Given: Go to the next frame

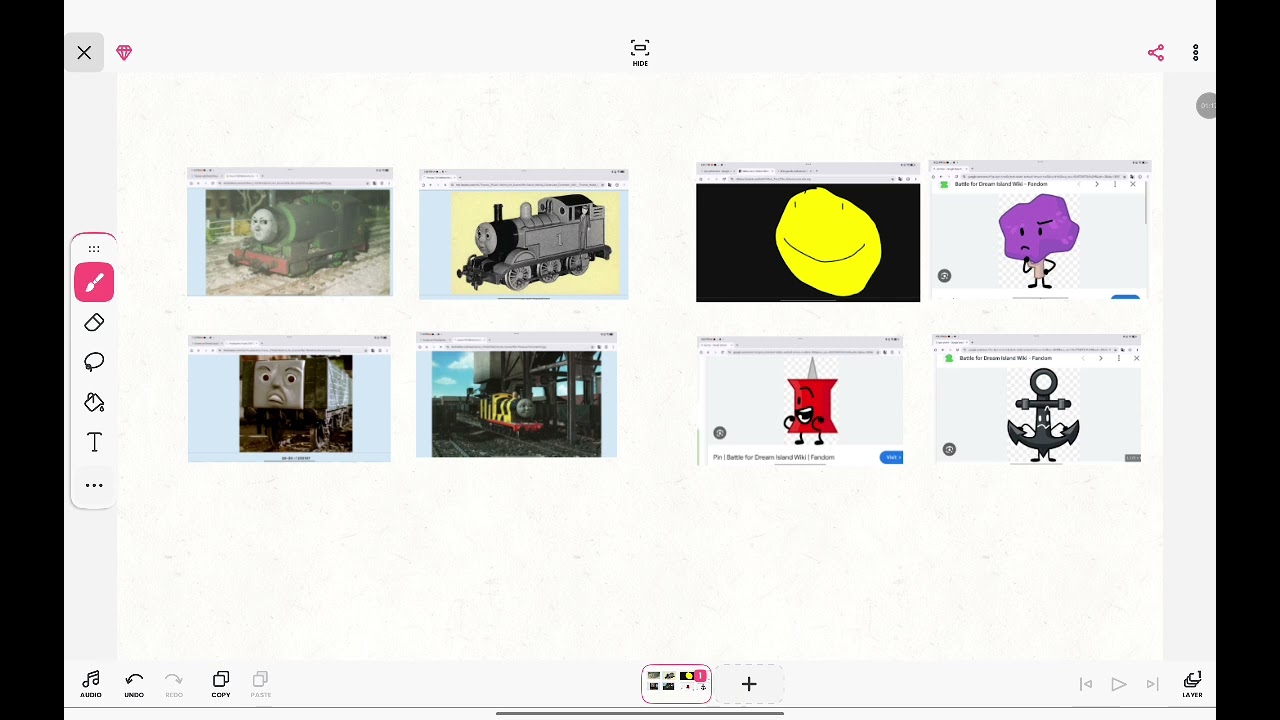Looking at the screenshot, I should [1152, 684].
